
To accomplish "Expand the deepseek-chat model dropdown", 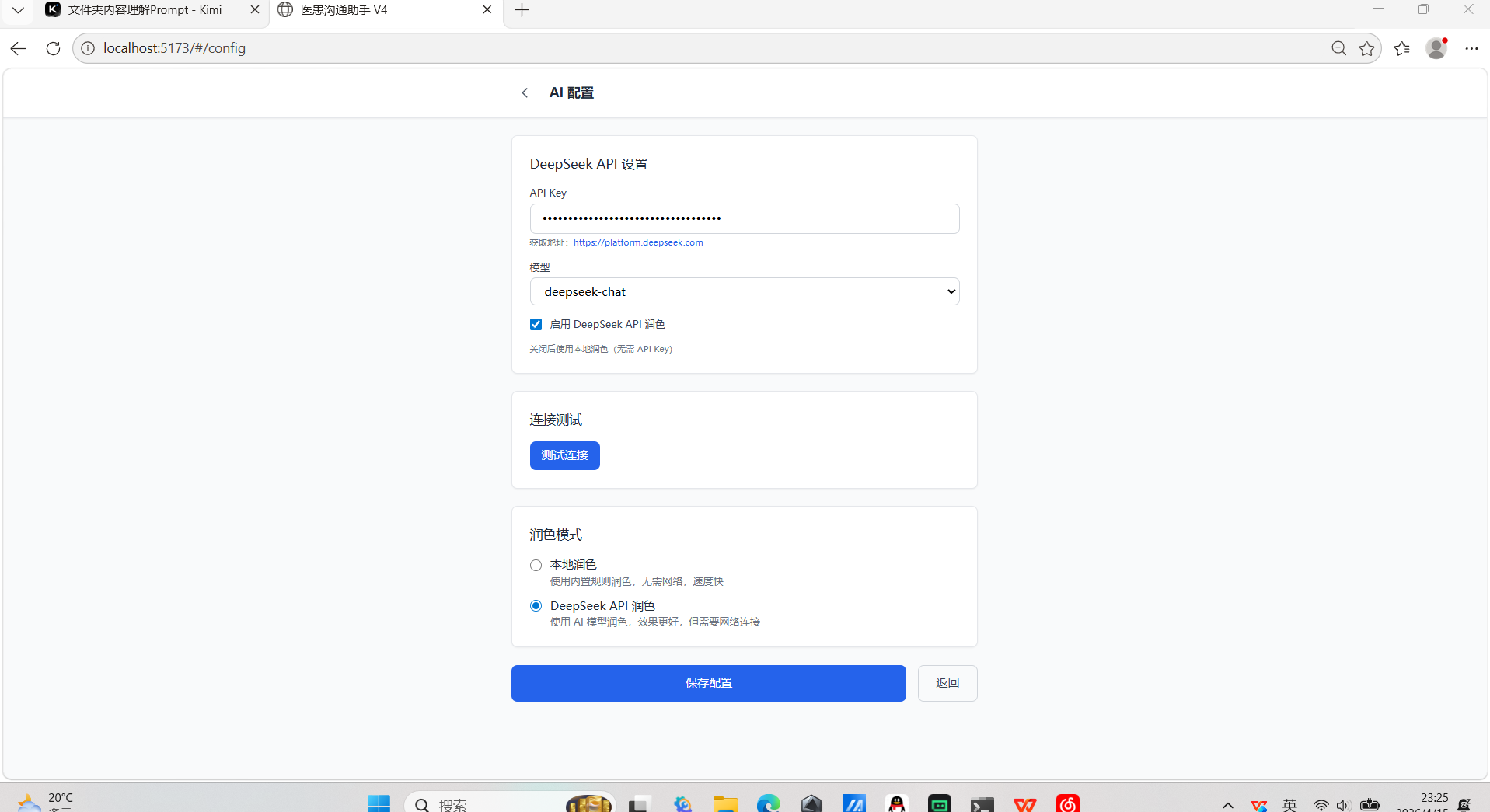I will pyautogui.click(x=744, y=291).
